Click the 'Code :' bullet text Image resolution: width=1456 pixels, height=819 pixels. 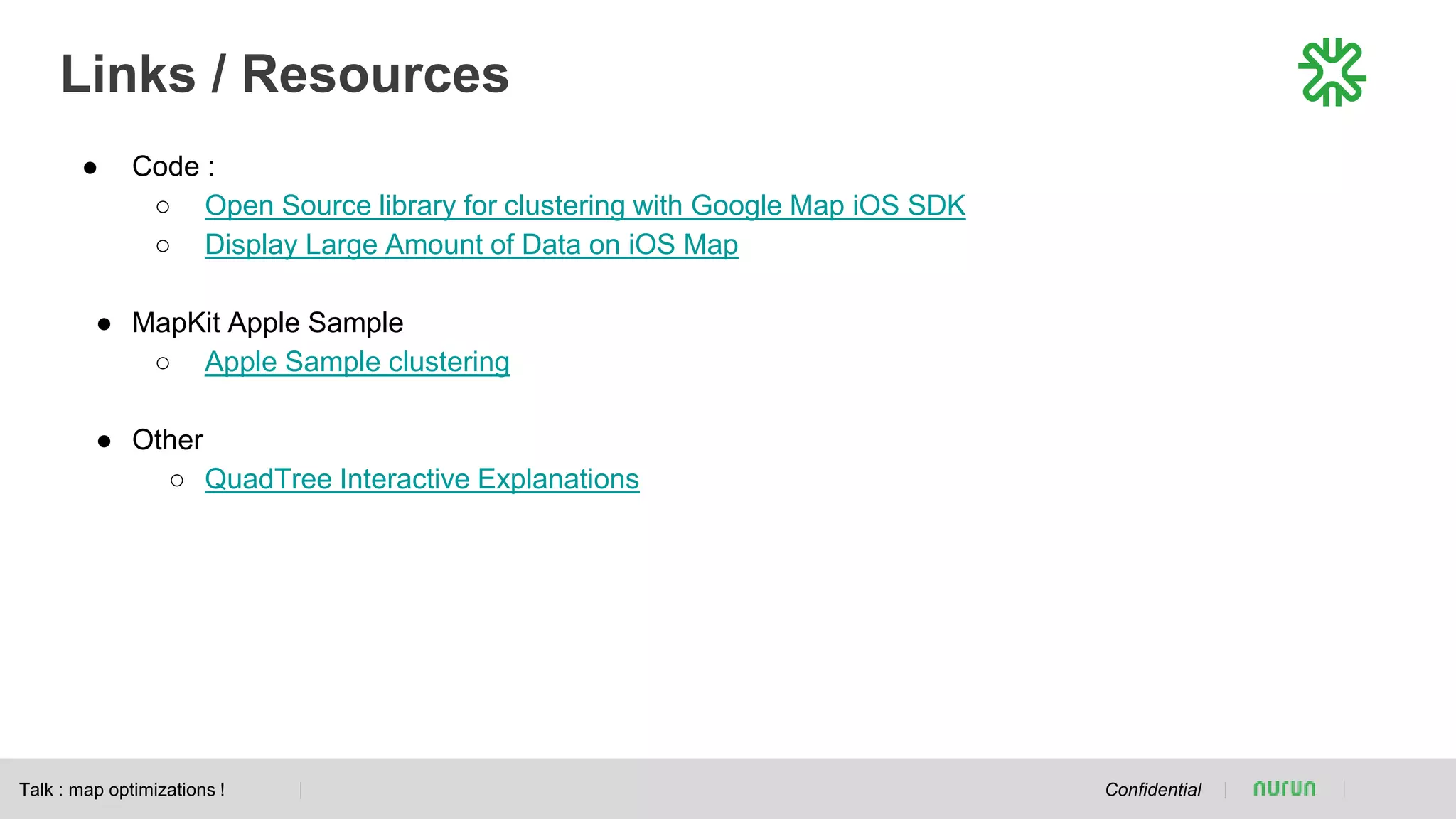[x=173, y=167]
